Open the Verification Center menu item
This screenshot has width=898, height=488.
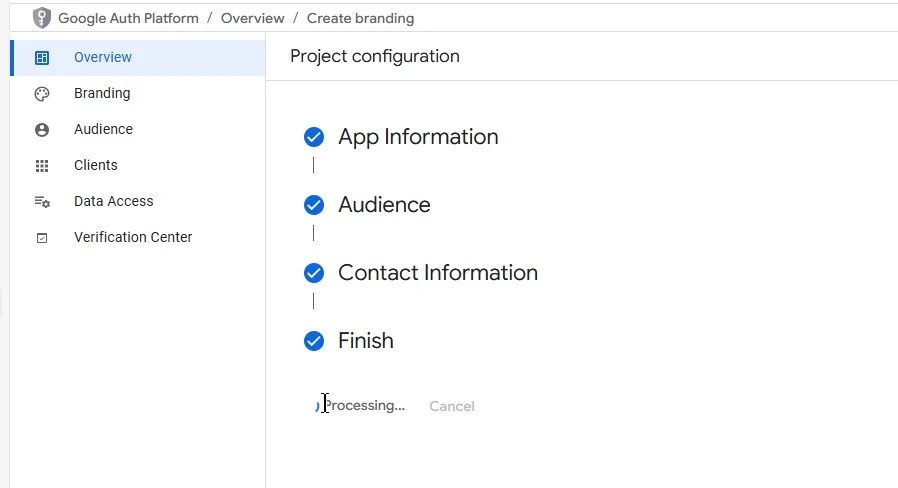pyautogui.click(x=133, y=237)
